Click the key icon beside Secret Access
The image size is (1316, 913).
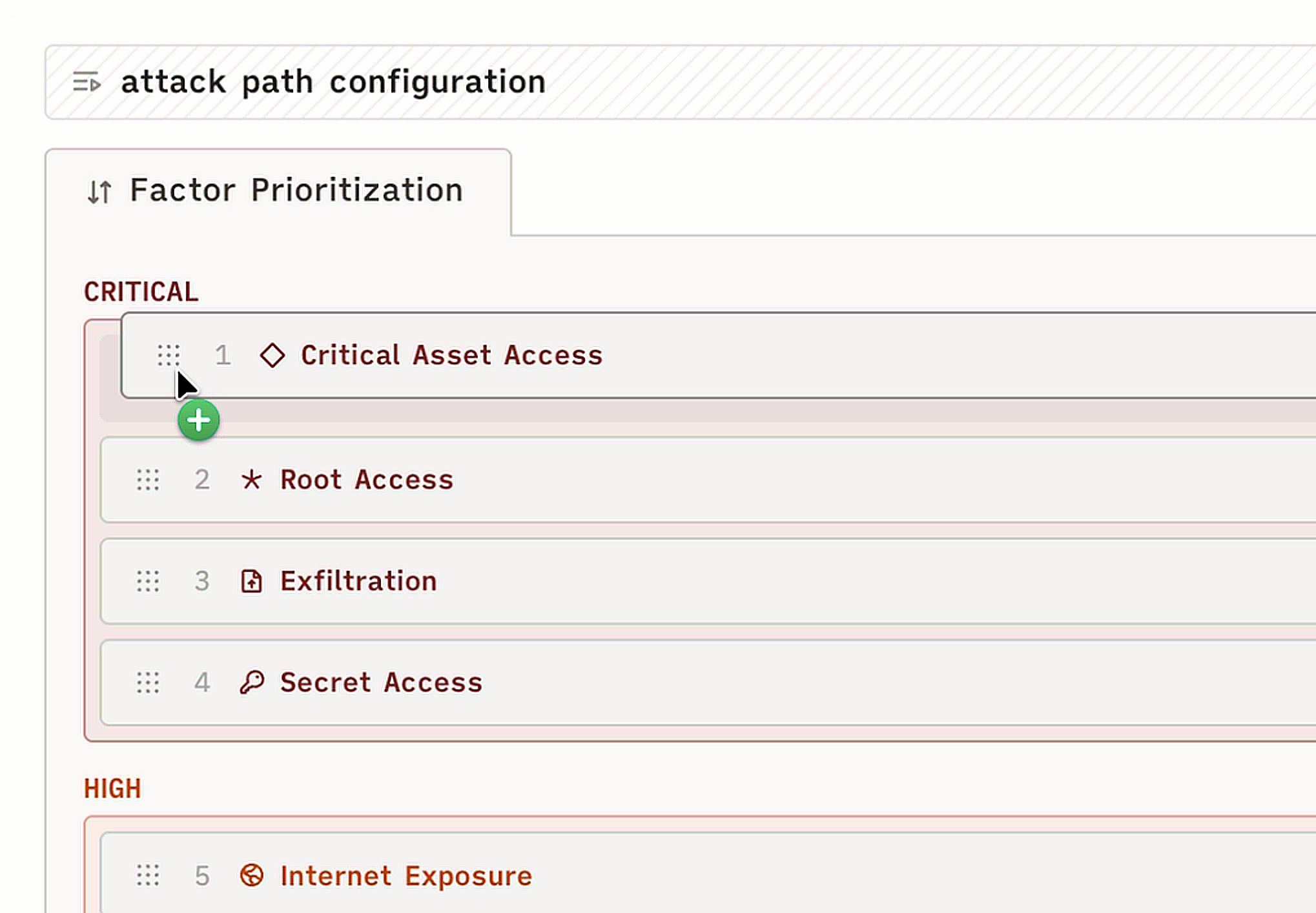point(251,682)
